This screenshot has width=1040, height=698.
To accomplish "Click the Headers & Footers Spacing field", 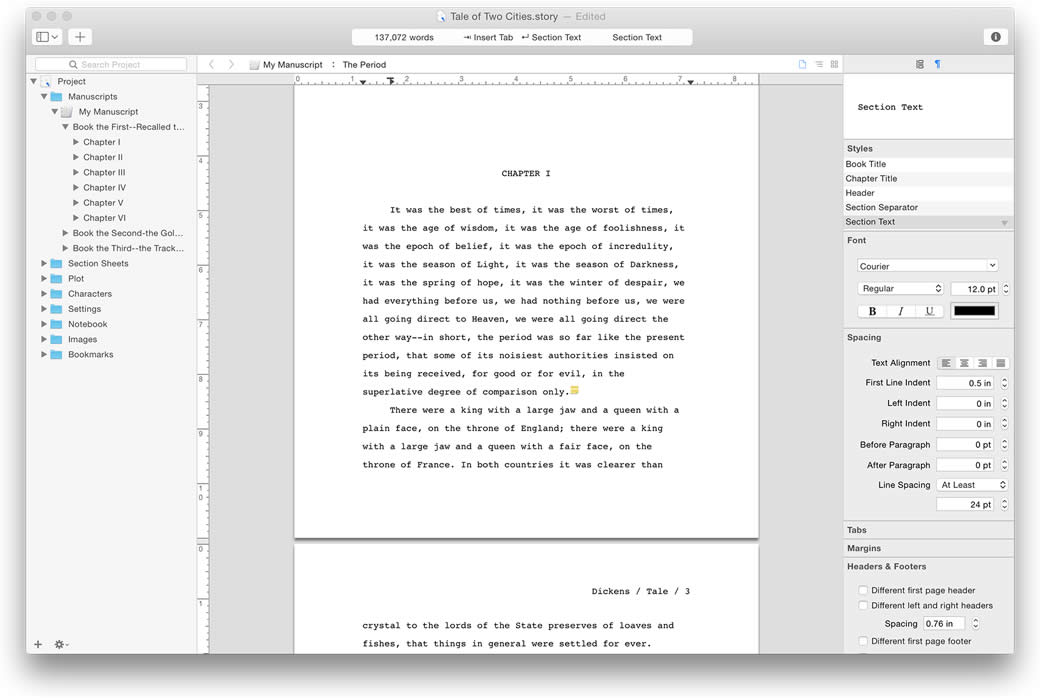I will pyautogui.click(x=945, y=624).
